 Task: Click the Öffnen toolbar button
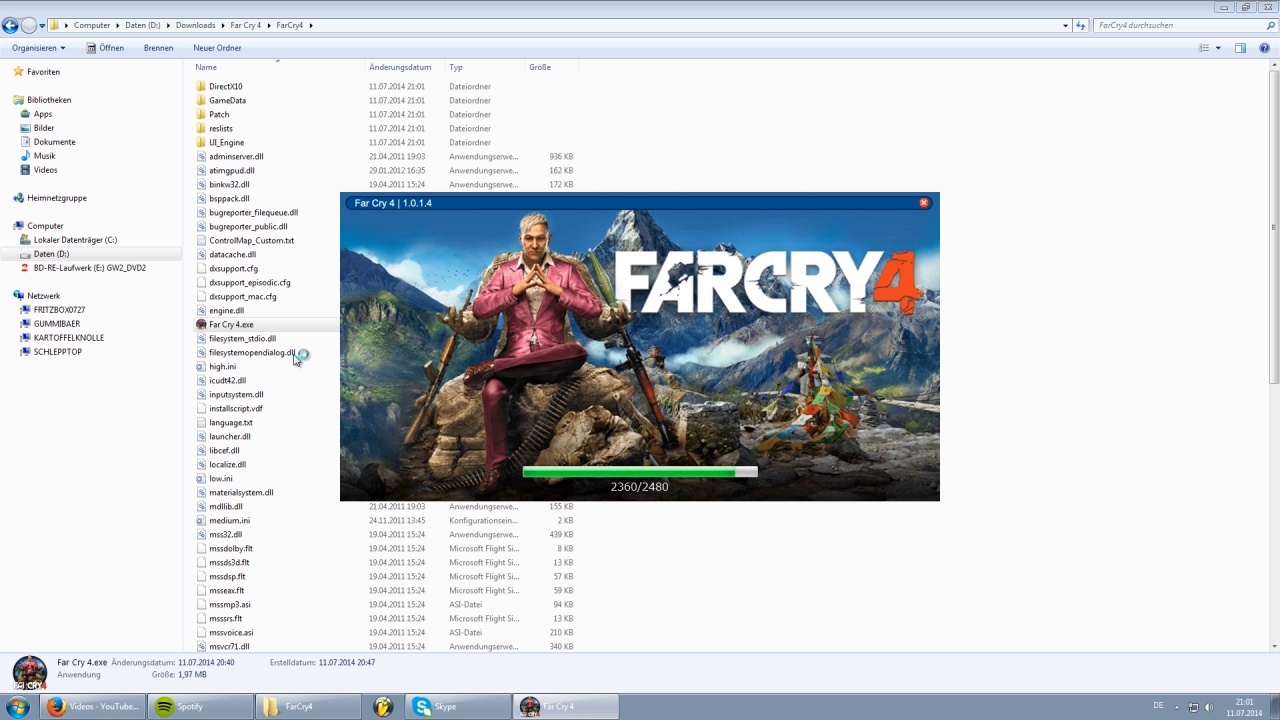(105, 48)
